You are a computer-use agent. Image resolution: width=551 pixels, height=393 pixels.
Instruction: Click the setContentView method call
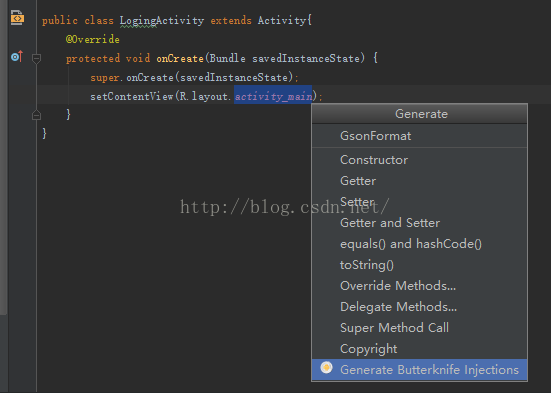[x=132, y=96]
